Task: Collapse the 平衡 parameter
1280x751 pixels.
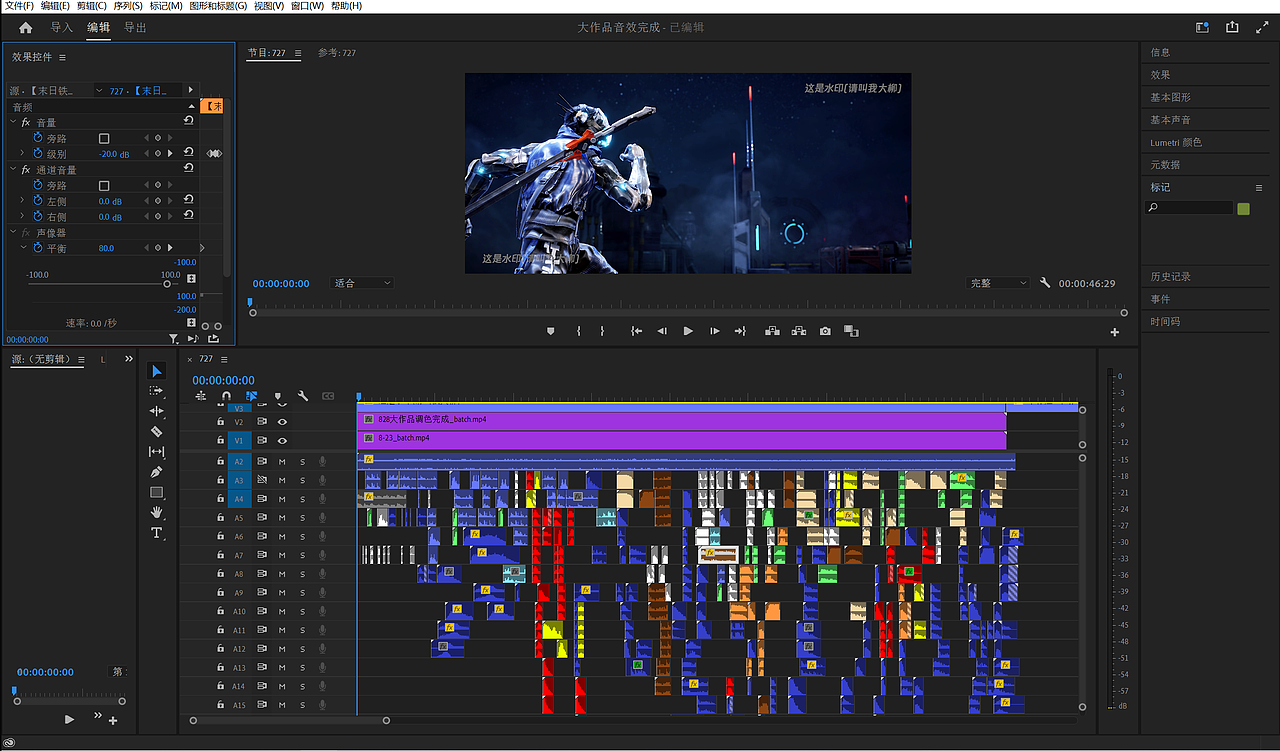Action: 23,247
